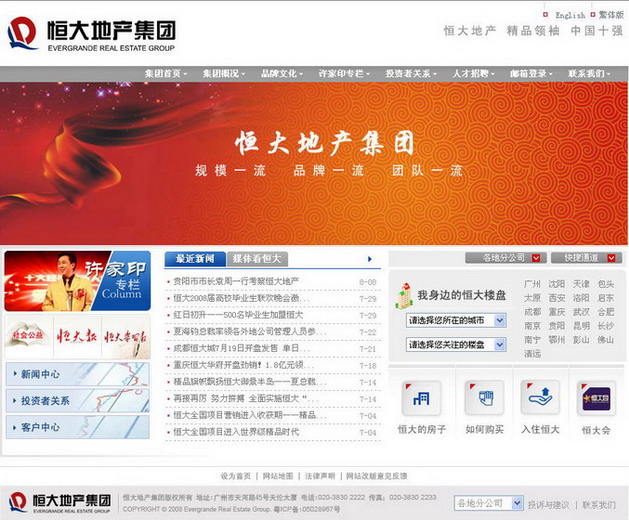Viewport: 629px width, 520px height.
Task: Select the 最近新闻 tab
Action: (195, 259)
